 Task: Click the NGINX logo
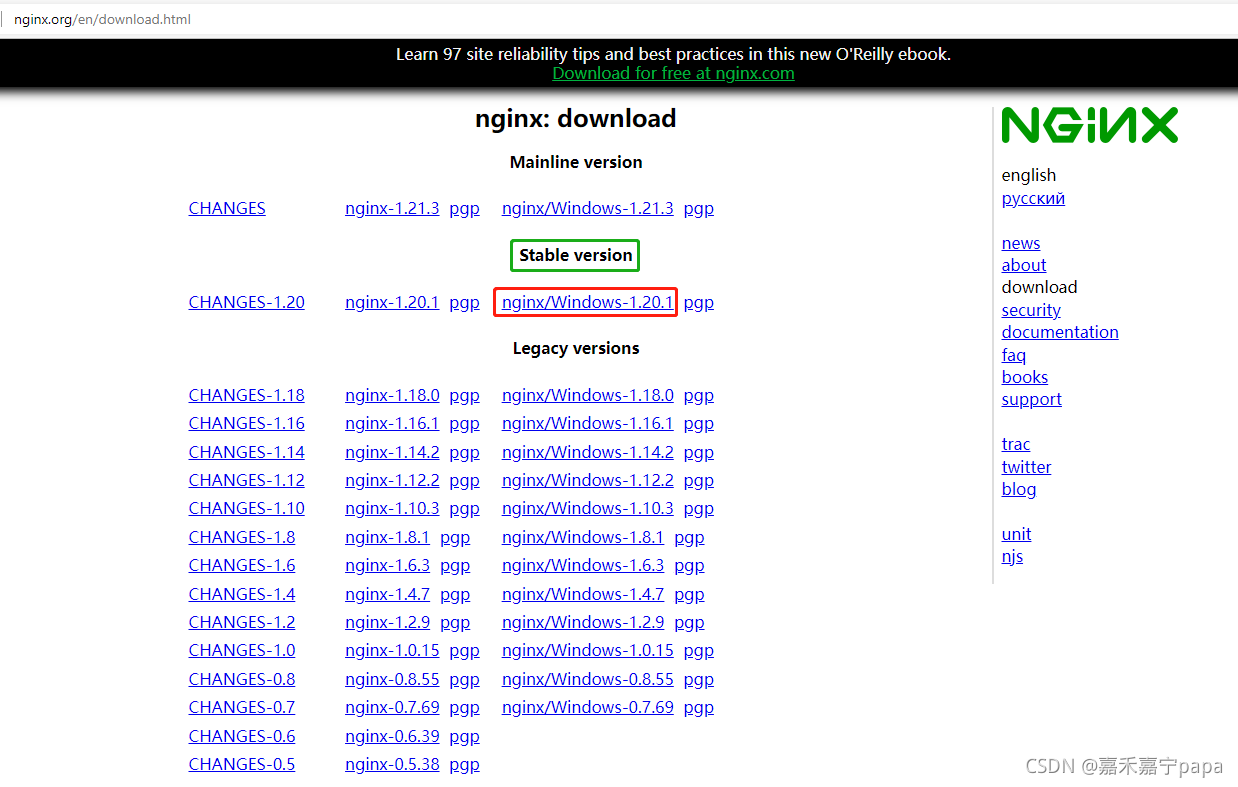1090,126
